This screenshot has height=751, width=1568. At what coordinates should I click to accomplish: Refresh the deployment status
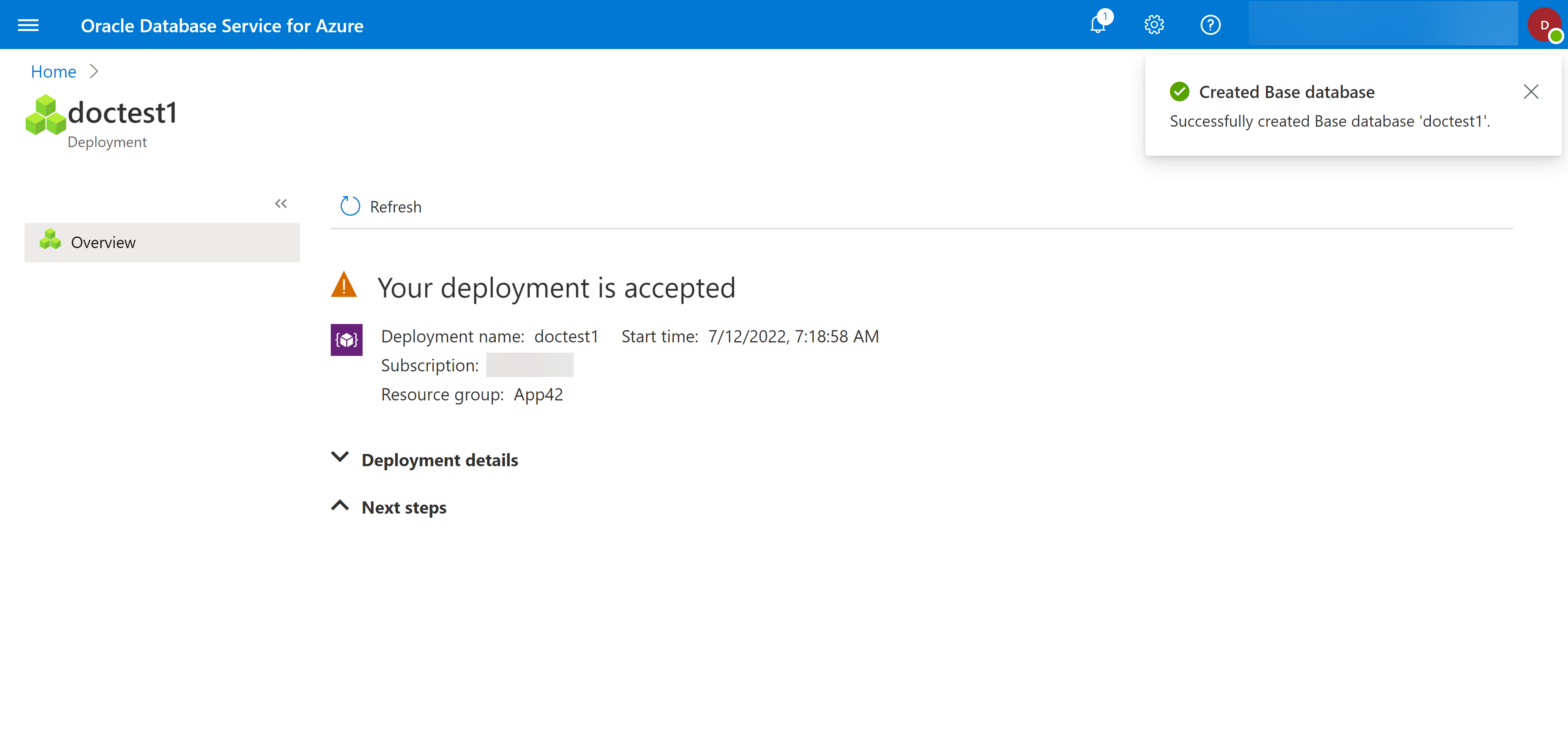tap(381, 206)
